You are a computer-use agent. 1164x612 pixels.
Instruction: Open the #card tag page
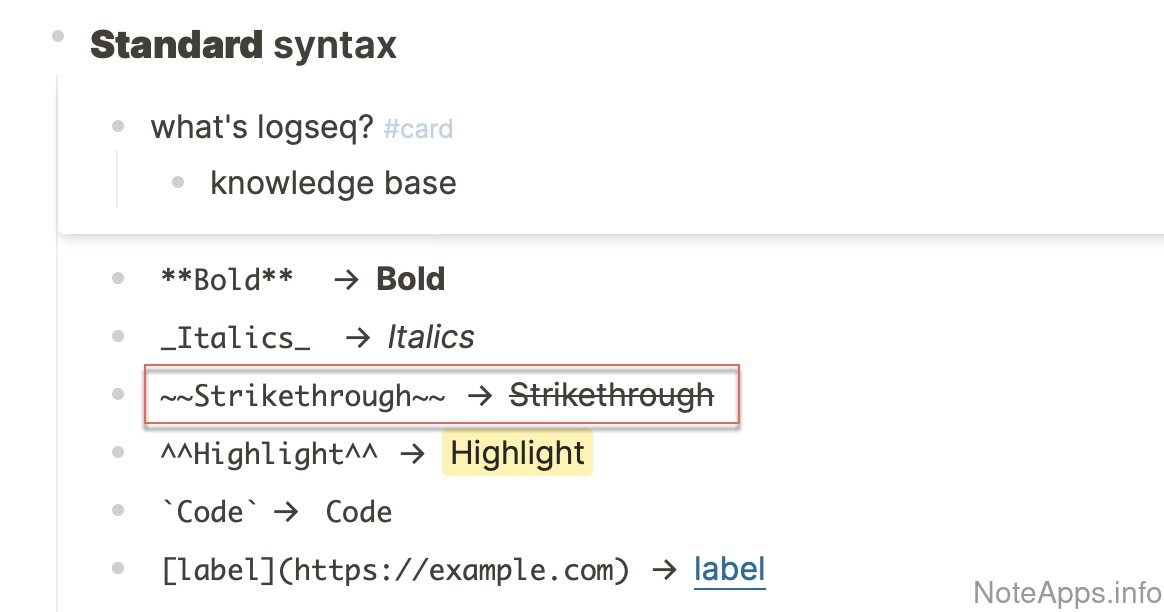pyautogui.click(x=418, y=129)
